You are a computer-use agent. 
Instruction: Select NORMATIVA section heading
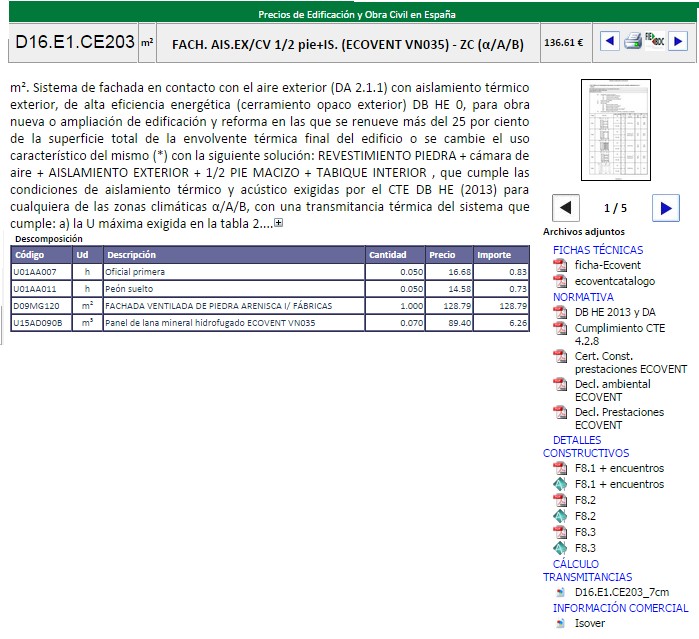click(x=583, y=297)
